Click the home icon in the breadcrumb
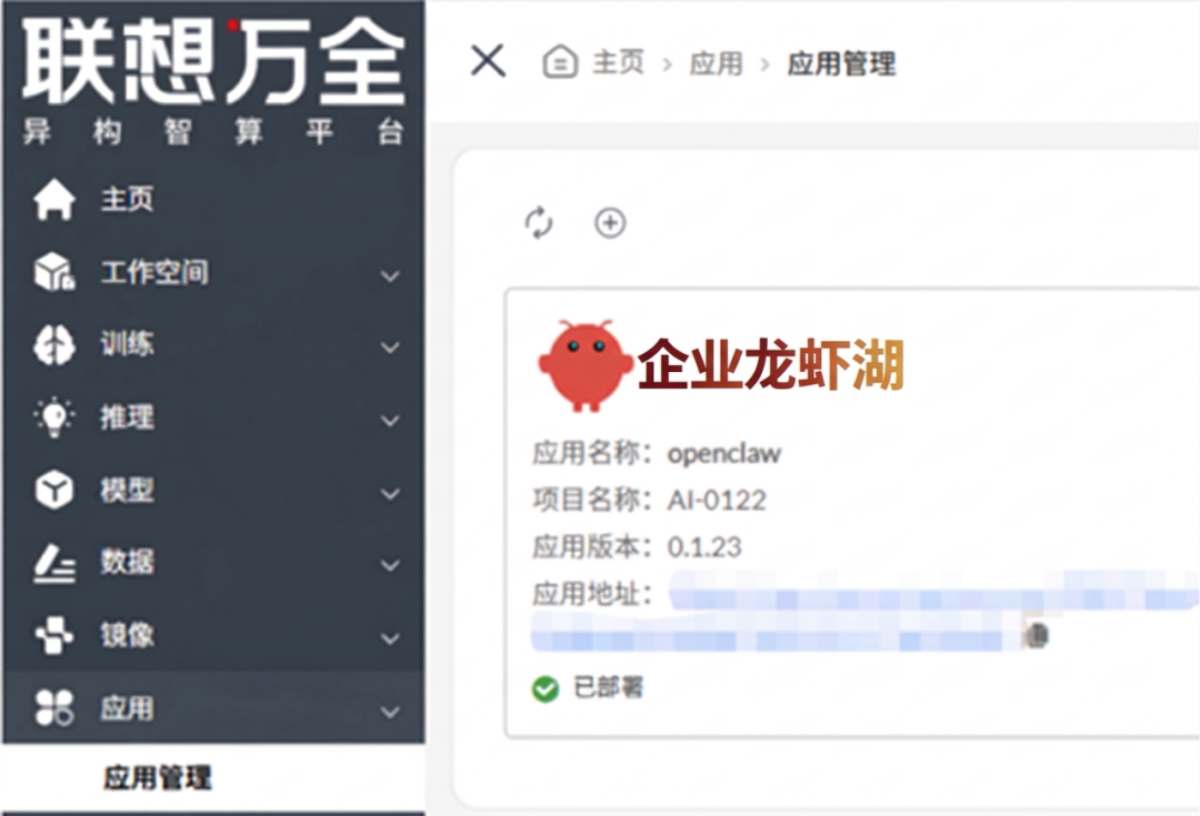The image size is (1200, 816). tap(561, 63)
